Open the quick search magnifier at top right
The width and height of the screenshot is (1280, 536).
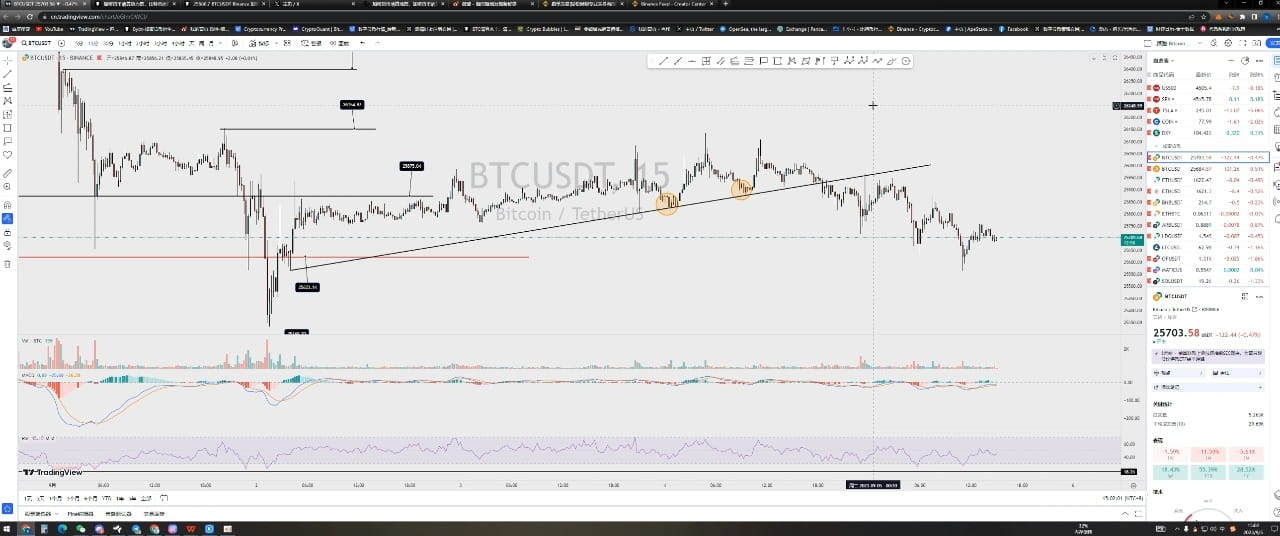(1213, 43)
